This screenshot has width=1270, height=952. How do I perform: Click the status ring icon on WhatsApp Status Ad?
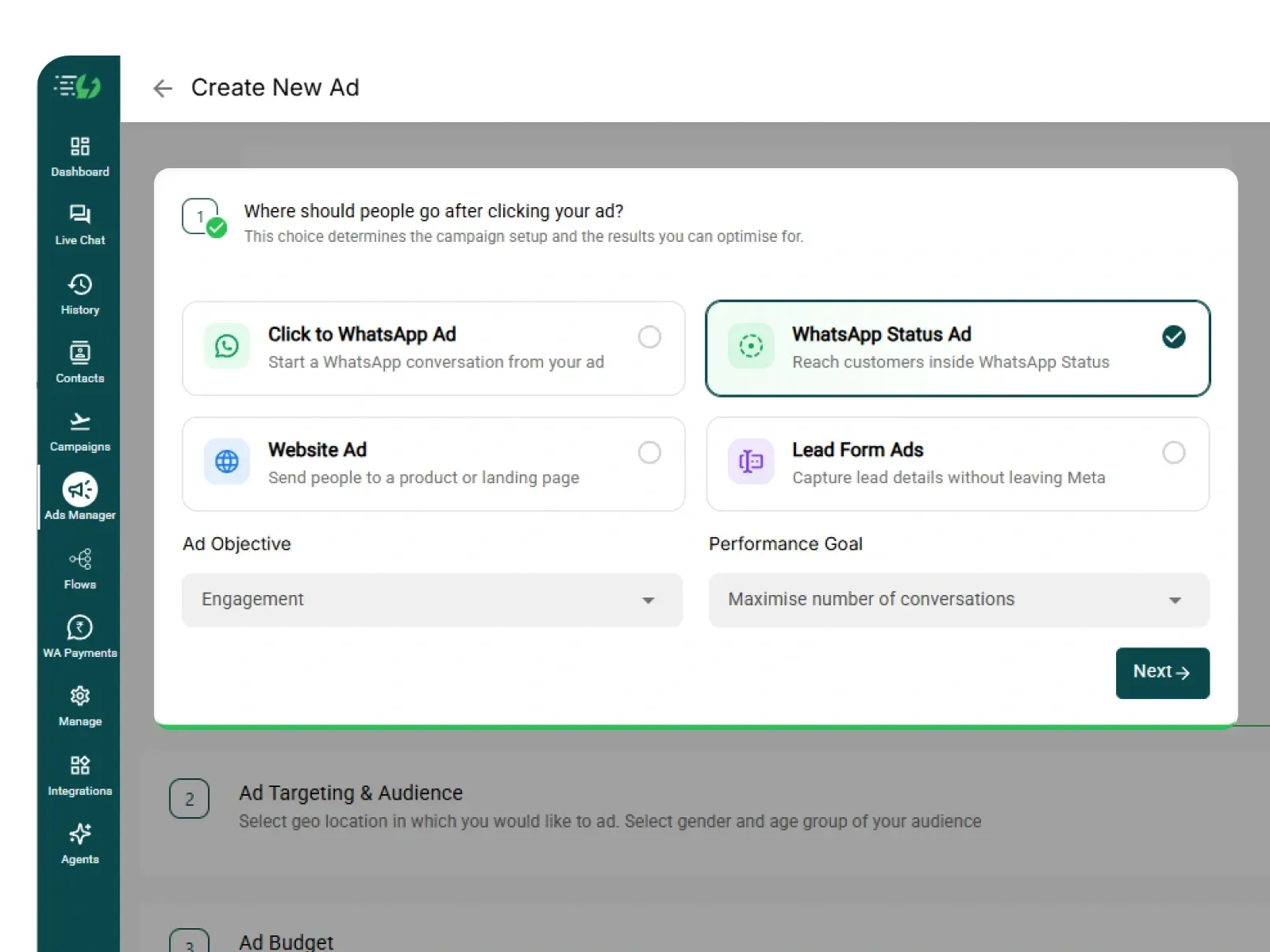(x=751, y=346)
